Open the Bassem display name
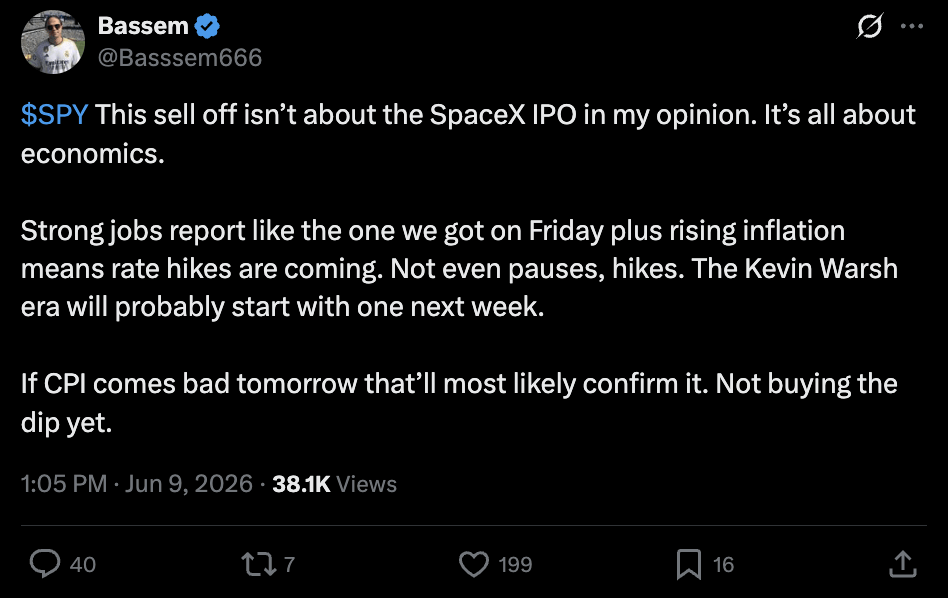This screenshot has height=598, width=948. click(x=143, y=26)
